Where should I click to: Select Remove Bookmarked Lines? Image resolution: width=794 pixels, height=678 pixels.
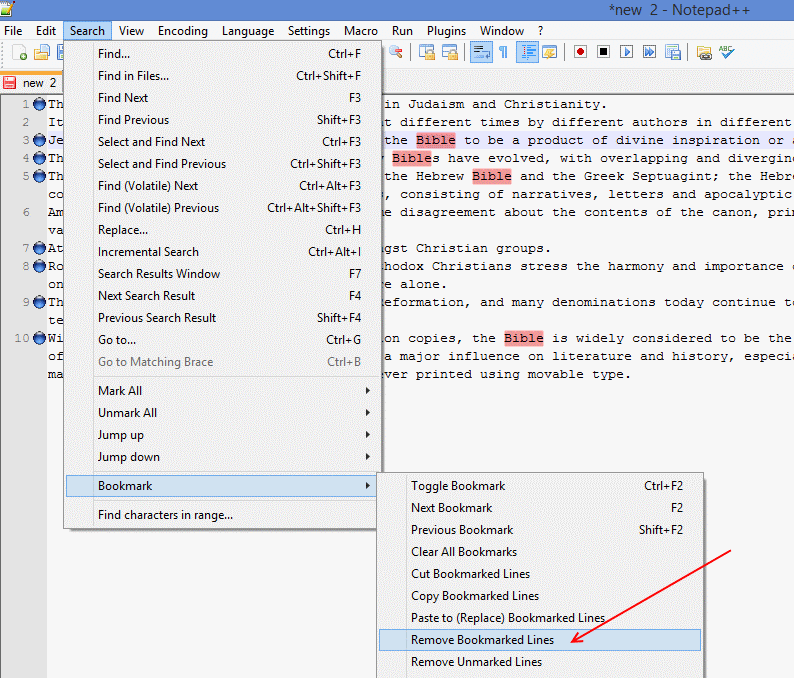(540, 640)
